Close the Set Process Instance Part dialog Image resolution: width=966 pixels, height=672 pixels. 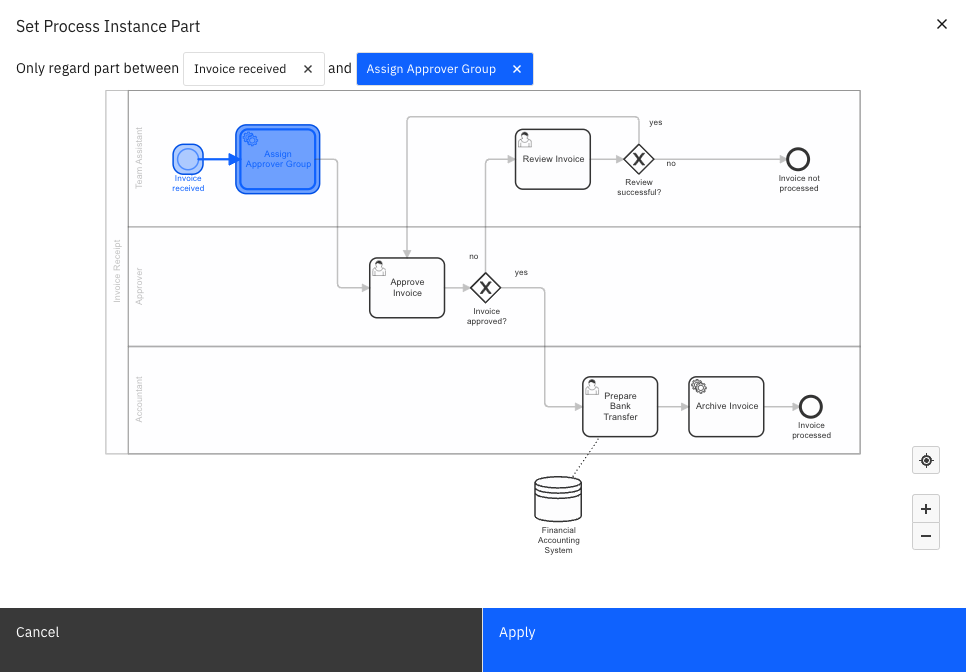pyautogui.click(x=941, y=24)
